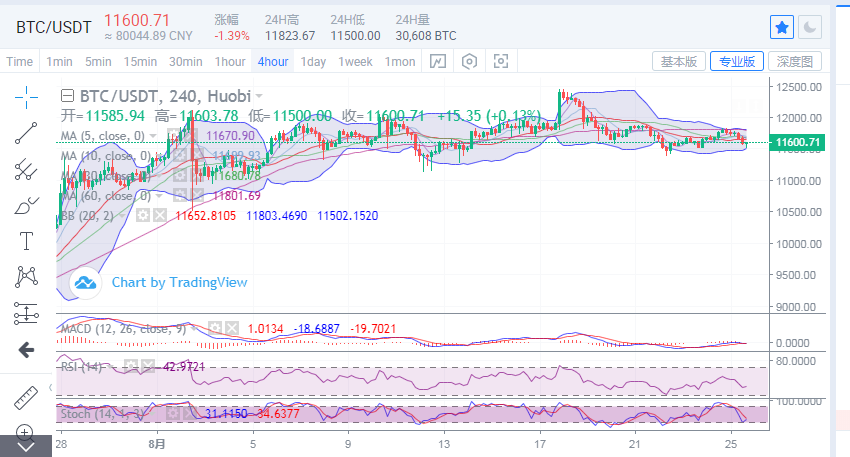This screenshot has height=457, width=850.
Task: Switch to Time interval view
Action: pos(20,61)
